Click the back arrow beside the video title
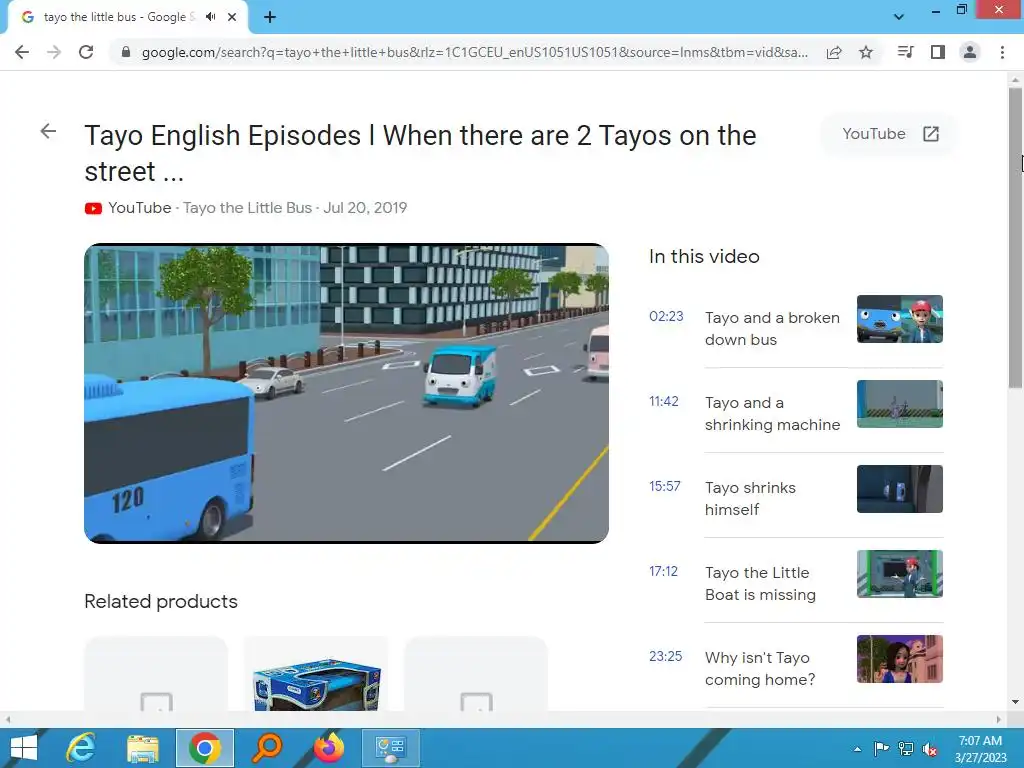 (x=48, y=131)
